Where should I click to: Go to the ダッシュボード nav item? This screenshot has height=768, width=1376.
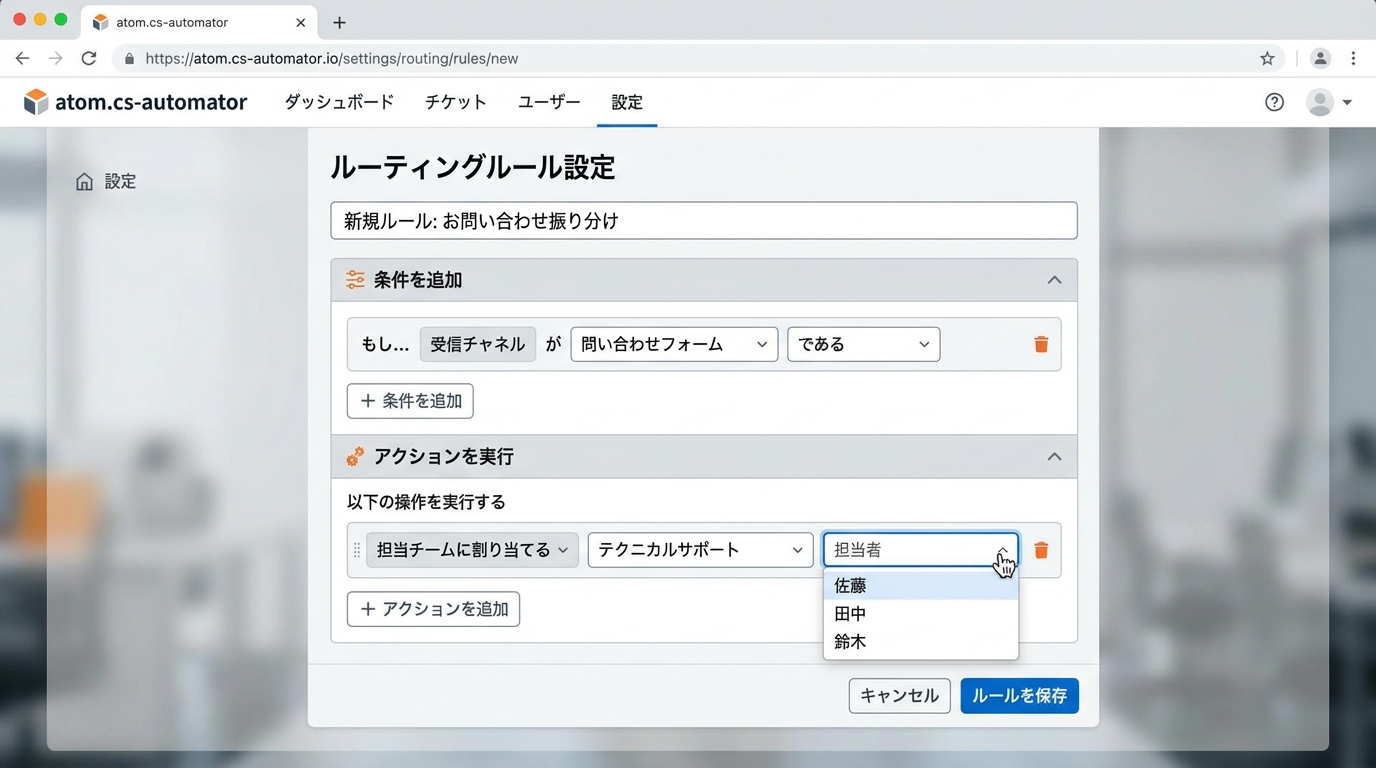click(x=339, y=102)
